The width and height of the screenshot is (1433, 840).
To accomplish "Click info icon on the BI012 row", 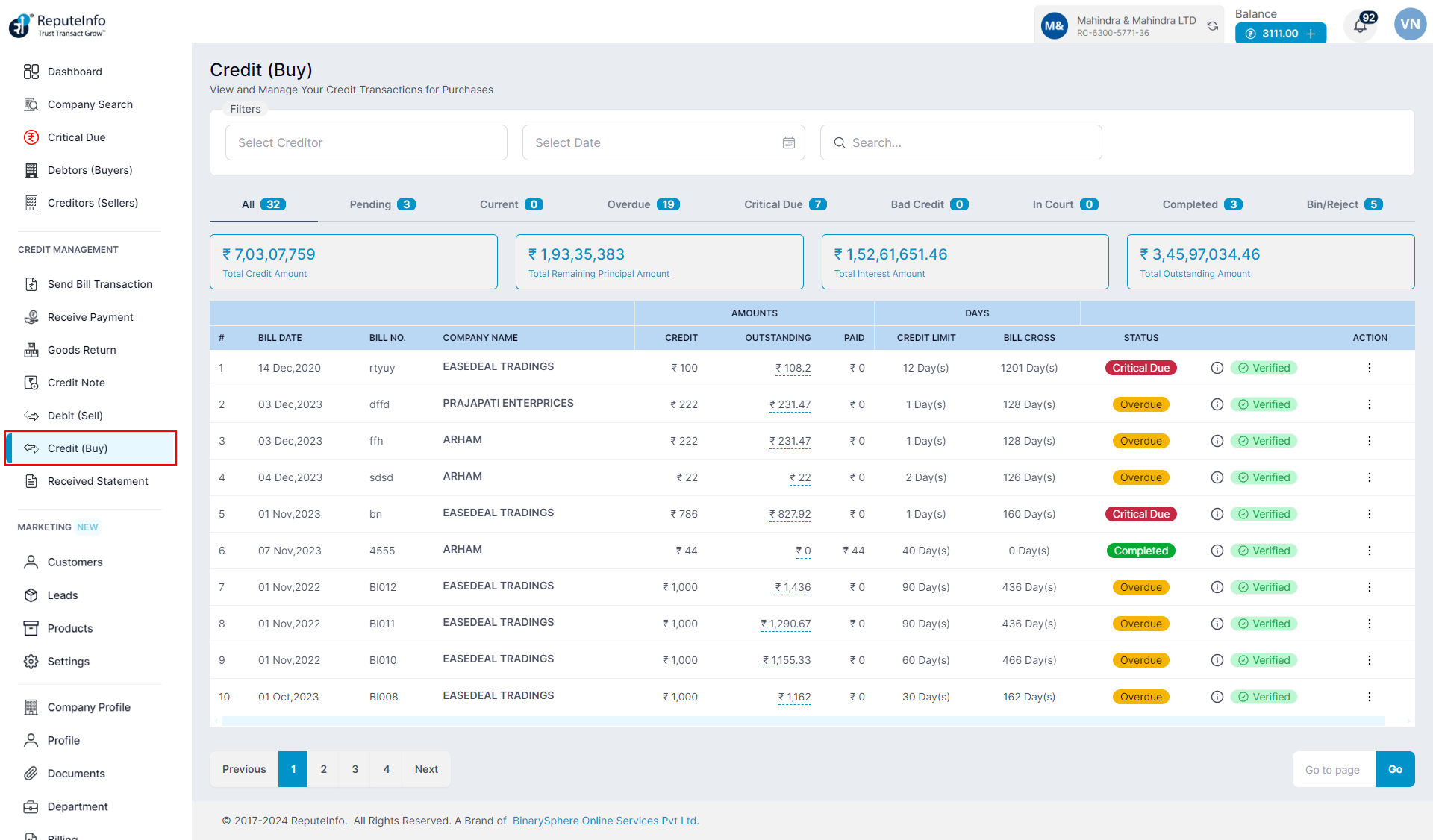I will pyautogui.click(x=1217, y=587).
